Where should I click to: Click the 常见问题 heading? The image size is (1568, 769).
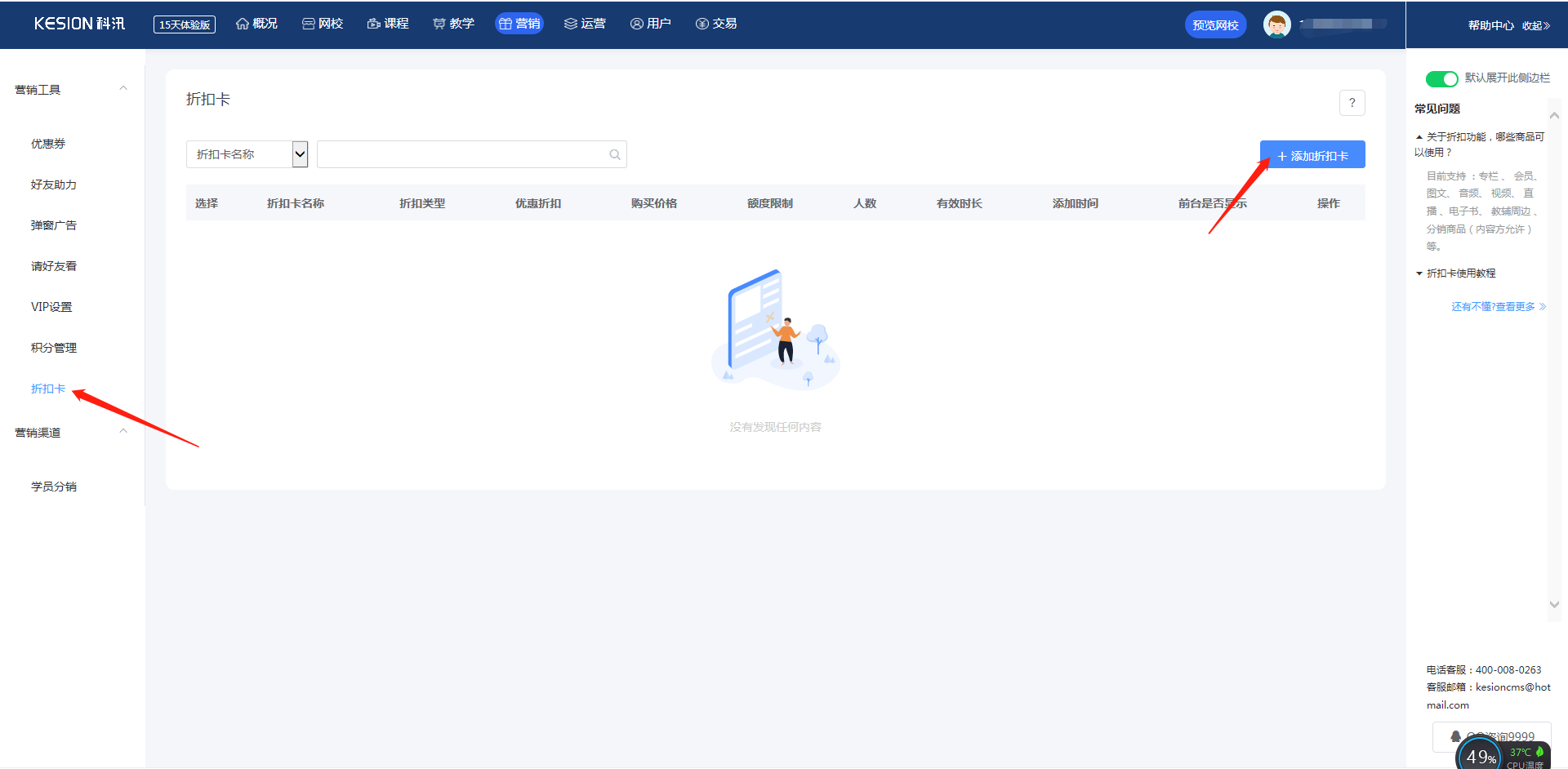1437,109
